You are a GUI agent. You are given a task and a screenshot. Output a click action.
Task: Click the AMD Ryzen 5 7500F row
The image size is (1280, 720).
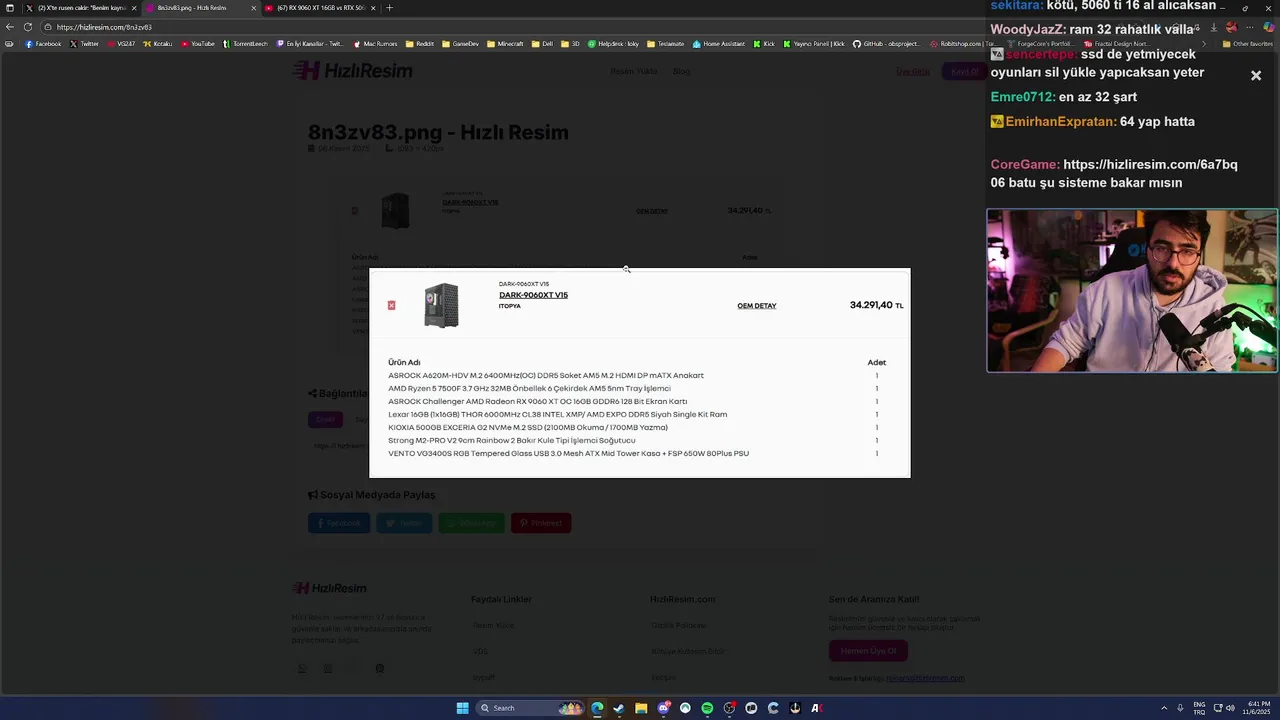(529, 388)
